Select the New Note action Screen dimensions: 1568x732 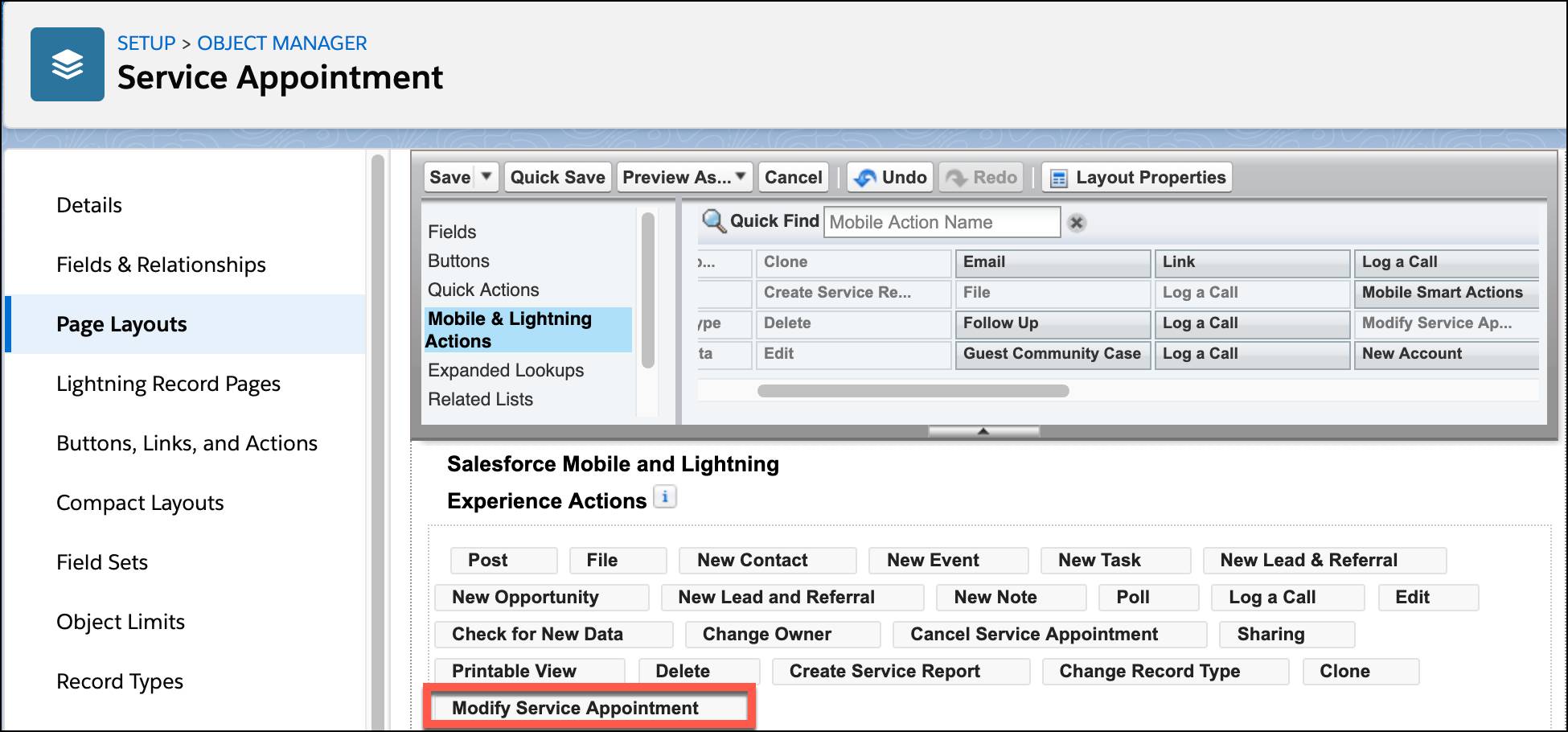pyautogui.click(x=1011, y=597)
